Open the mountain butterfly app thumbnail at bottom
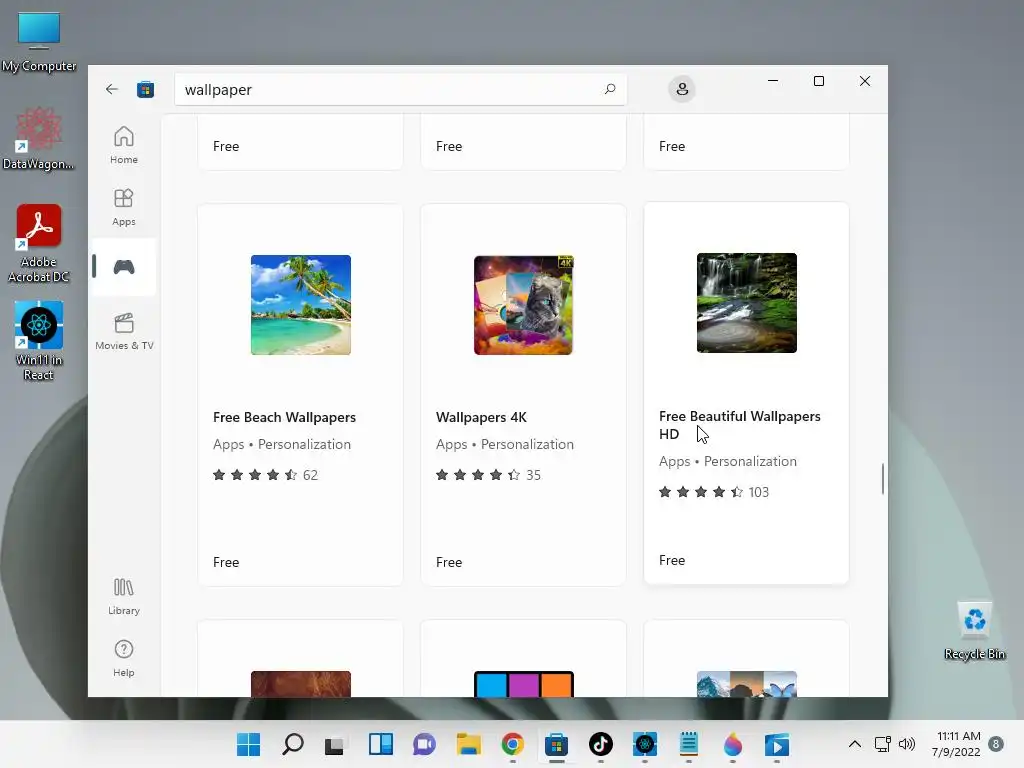Viewport: 1024px width, 768px height. 746,684
